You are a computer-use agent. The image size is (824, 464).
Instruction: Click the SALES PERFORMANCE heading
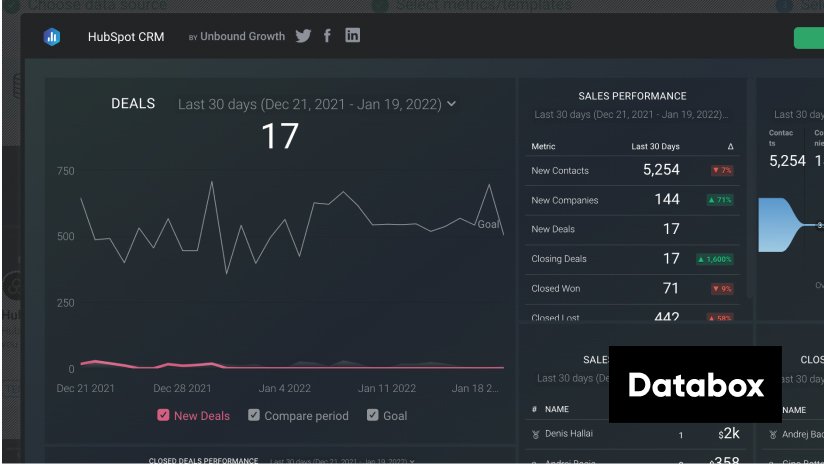632,96
